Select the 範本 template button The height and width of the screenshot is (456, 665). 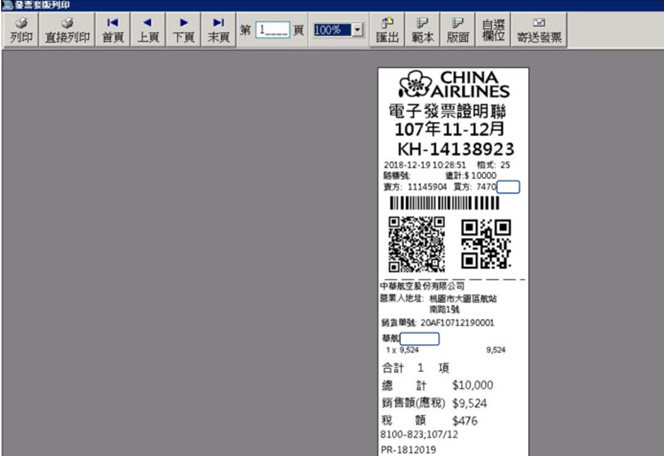coord(423,30)
